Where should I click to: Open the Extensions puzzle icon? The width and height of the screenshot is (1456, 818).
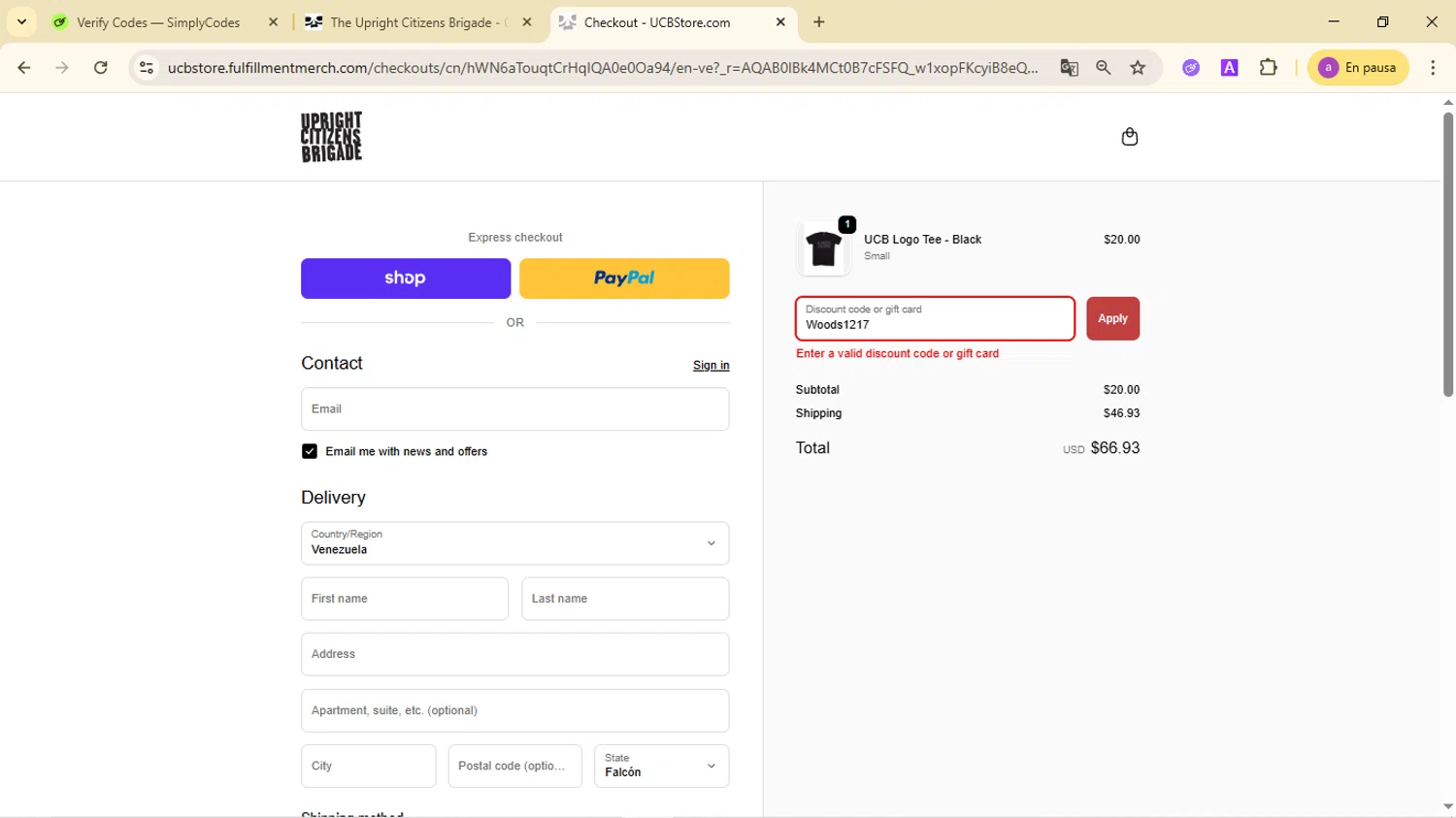coord(1268,68)
